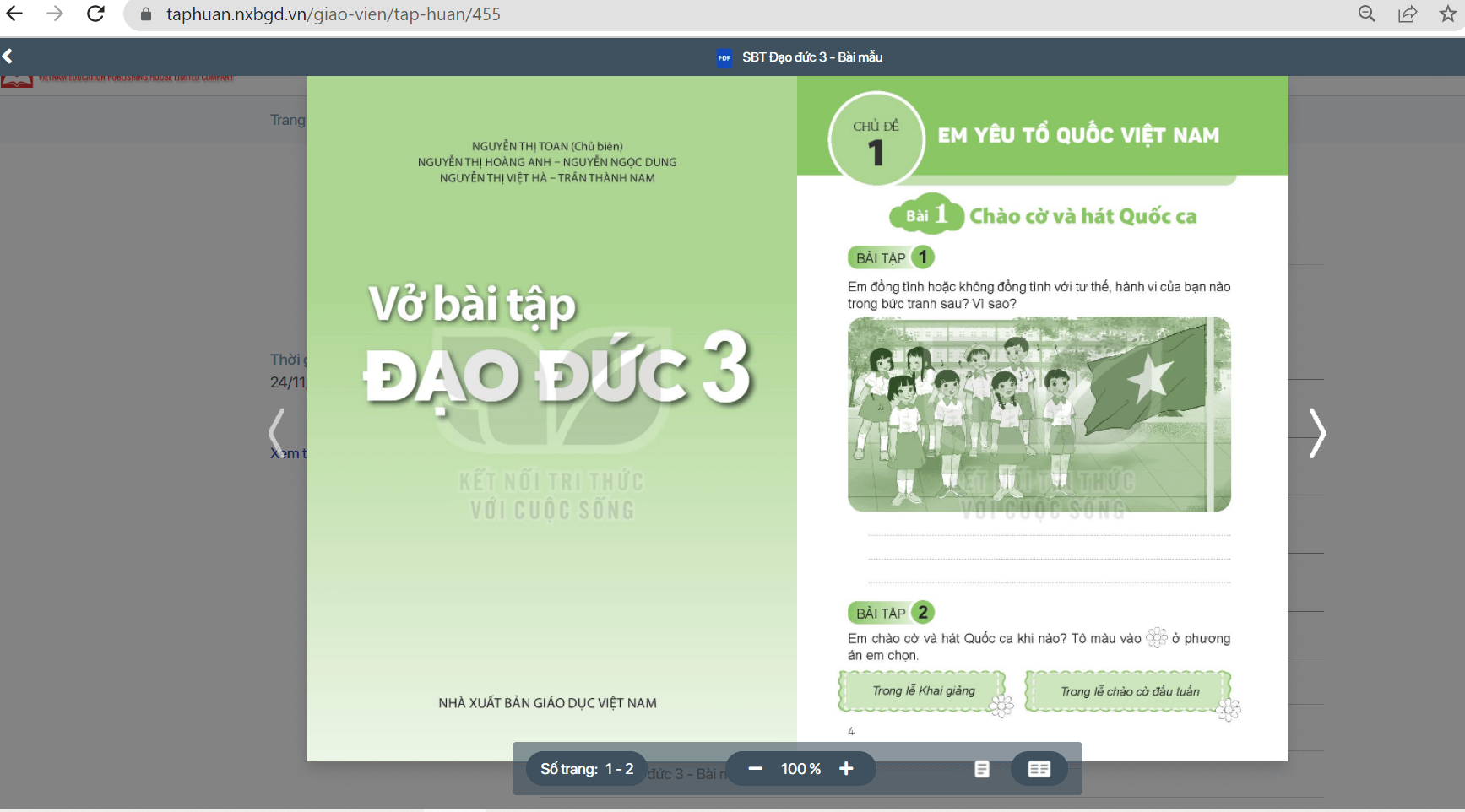The image size is (1465, 812).
Task: Zoom out with the minus button
Action: click(x=755, y=769)
